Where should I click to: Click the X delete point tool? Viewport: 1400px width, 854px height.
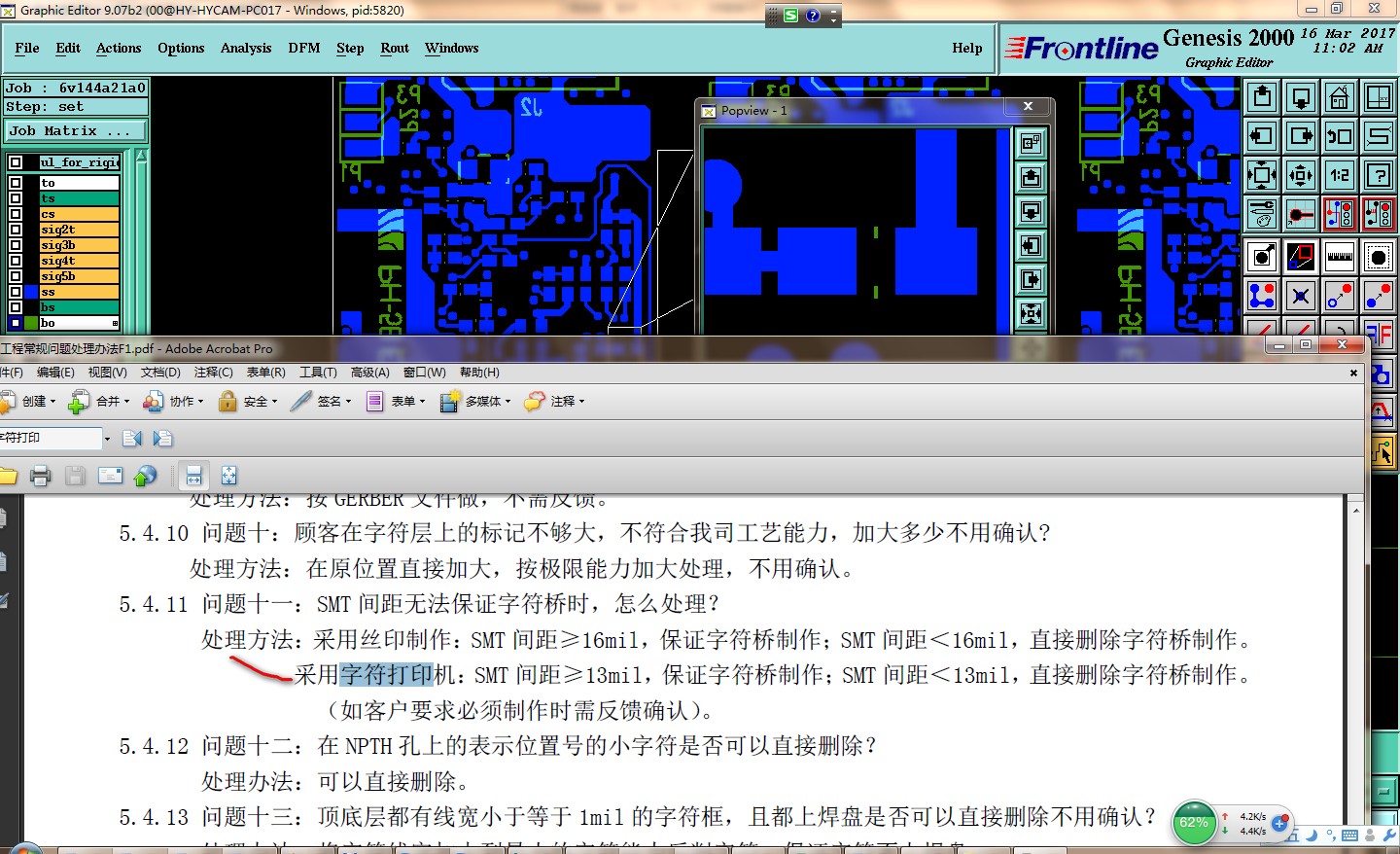pos(1301,296)
